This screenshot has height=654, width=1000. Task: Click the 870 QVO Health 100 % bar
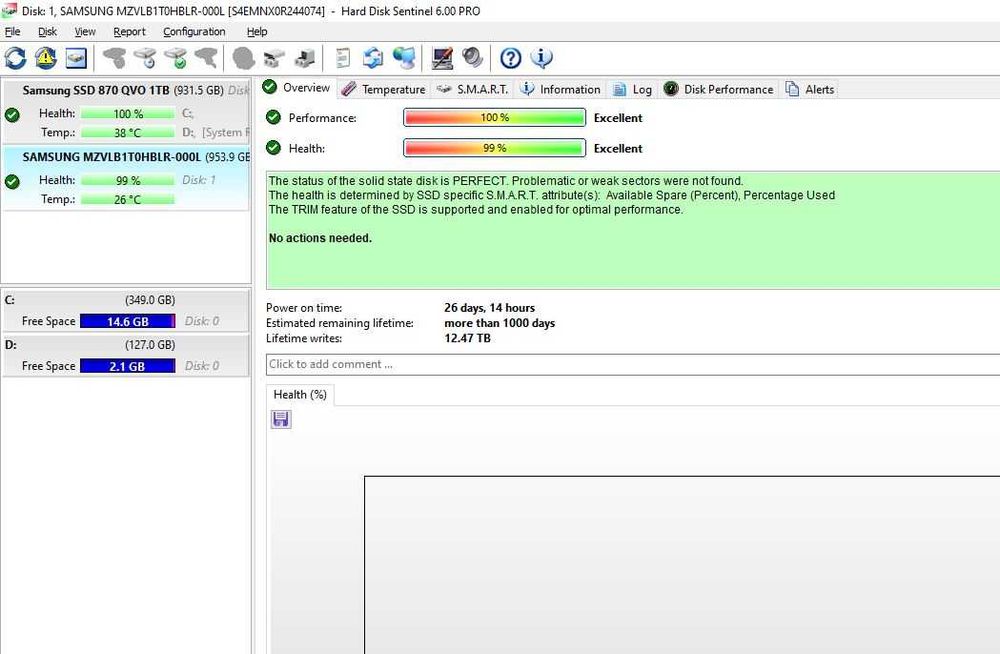pos(128,114)
